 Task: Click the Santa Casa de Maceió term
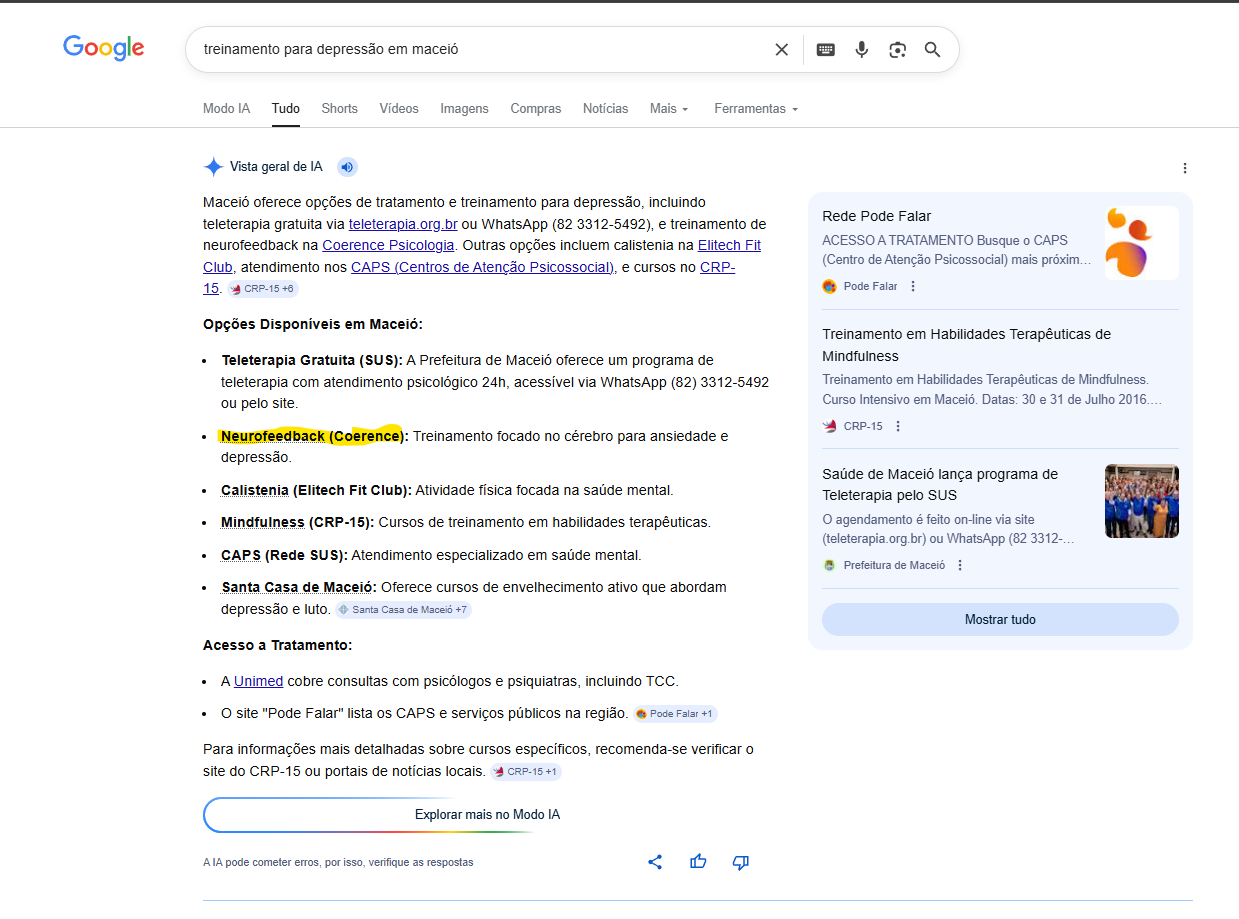point(299,587)
